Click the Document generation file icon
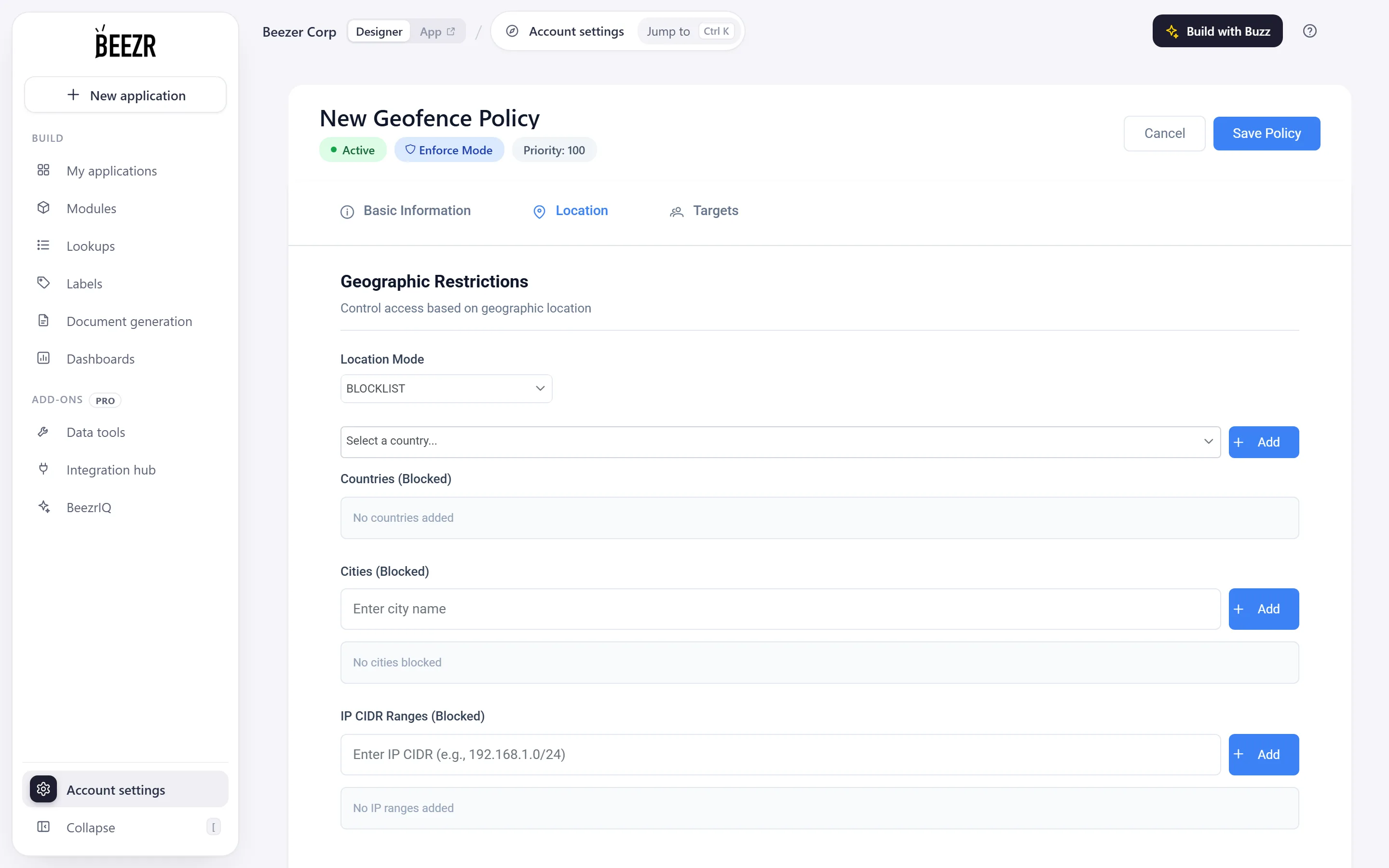This screenshot has width=1389, height=868. pos(43,321)
